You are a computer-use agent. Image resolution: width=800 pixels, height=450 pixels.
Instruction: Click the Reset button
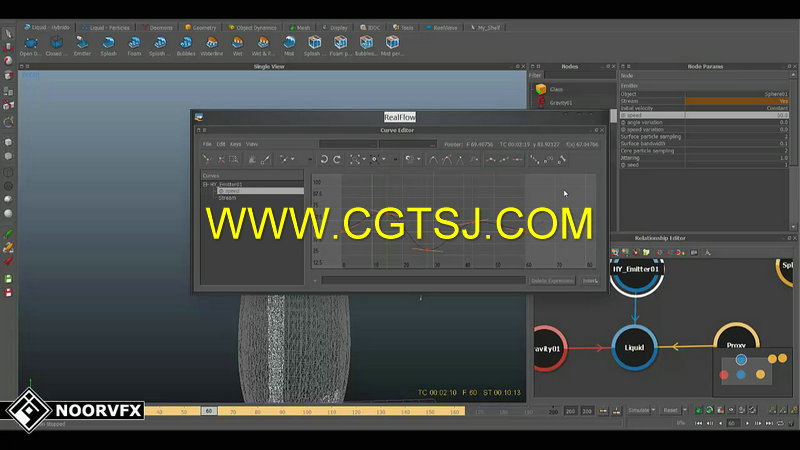click(670, 410)
